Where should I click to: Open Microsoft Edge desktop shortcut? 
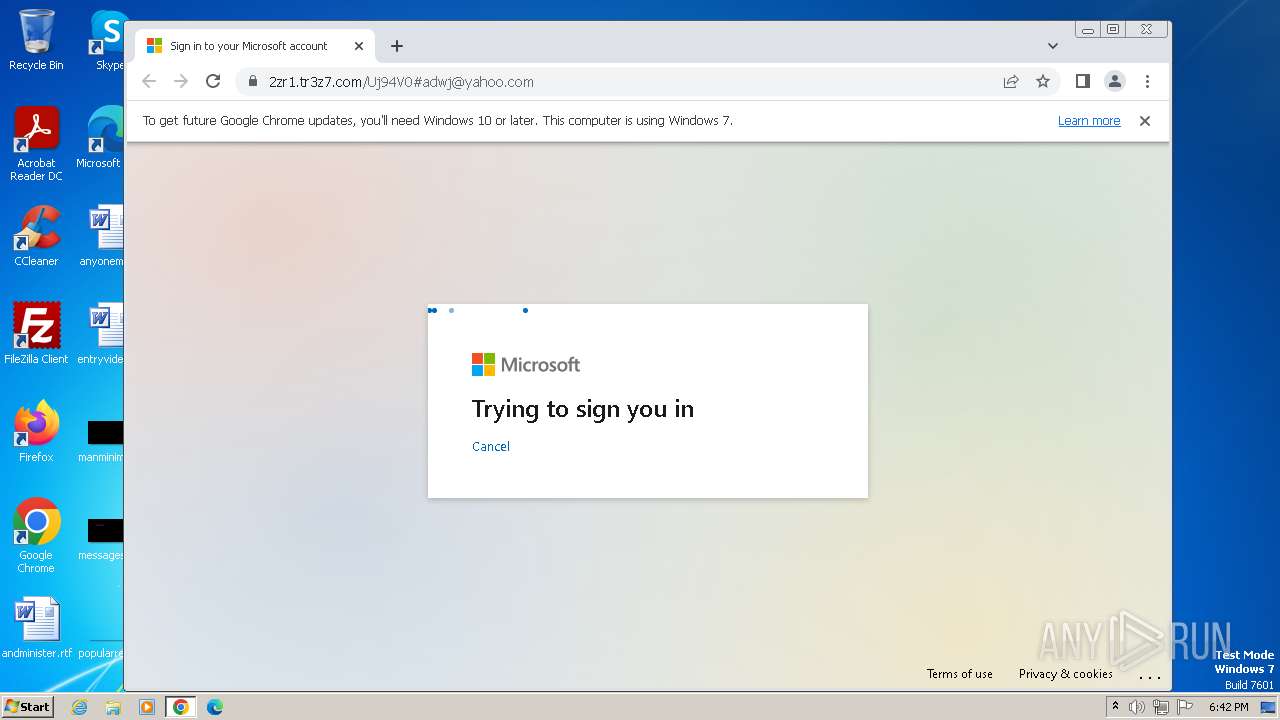click(101, 138)
